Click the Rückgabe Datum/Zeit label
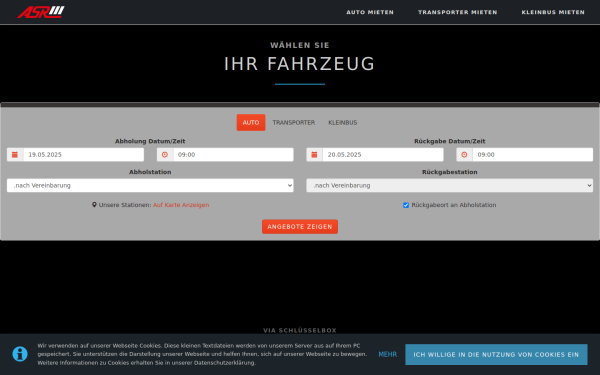 click(450, 141)
